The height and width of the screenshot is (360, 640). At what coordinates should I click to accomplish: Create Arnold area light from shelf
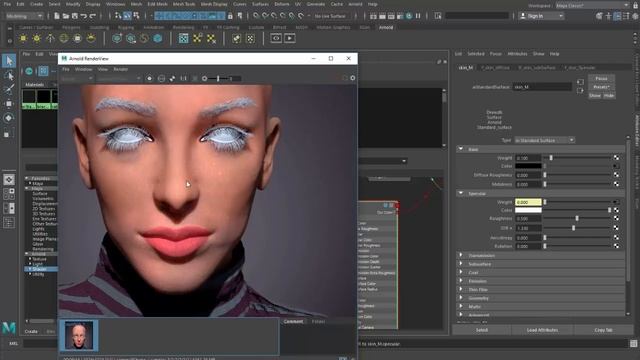pyautogui.click(x=23, y=38)
